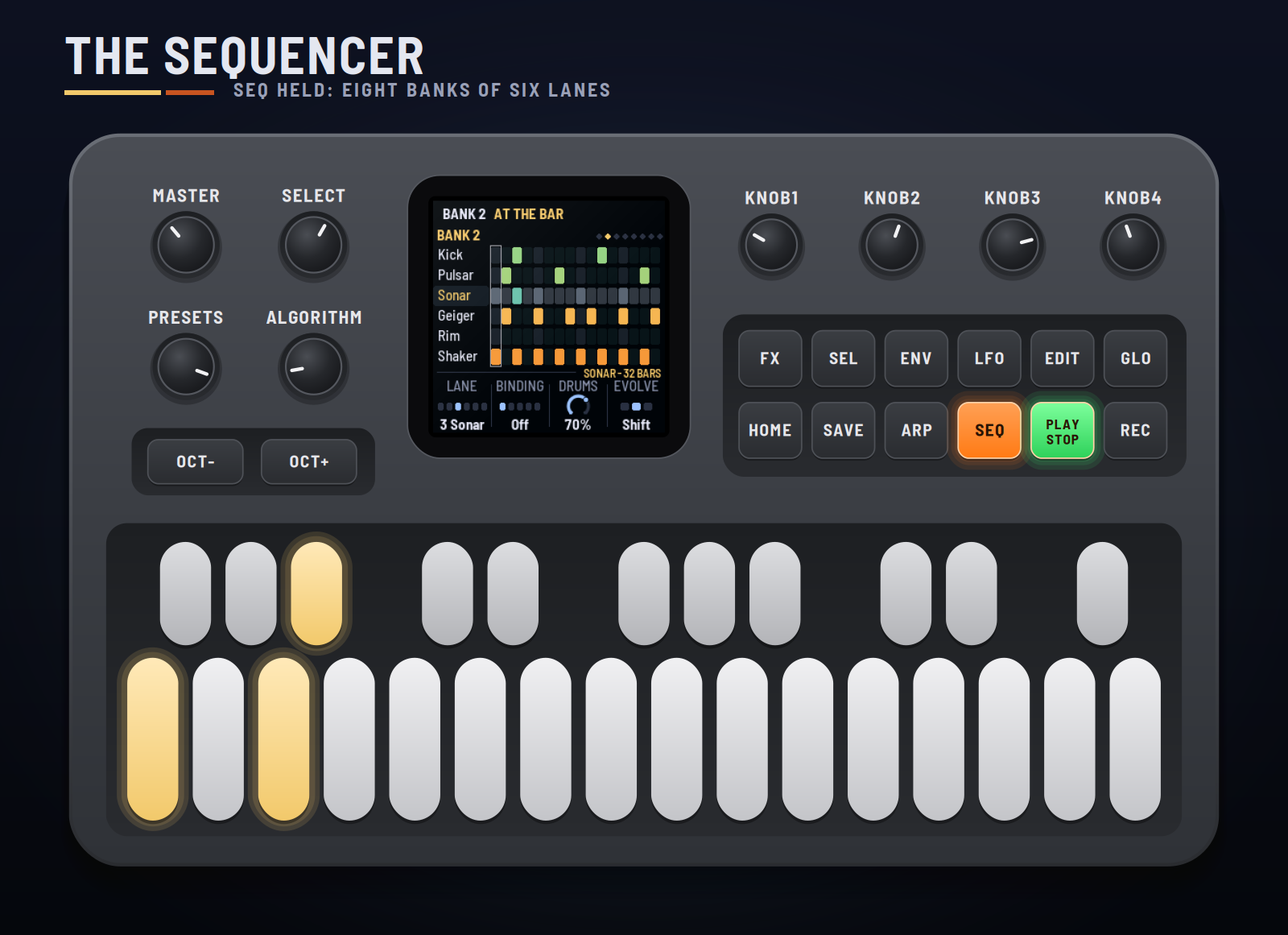The width and height of the screenshot is (1288, 935).
Task: Toggle the last yellow step in Geiger lane
Action: [x=655, y=316]
